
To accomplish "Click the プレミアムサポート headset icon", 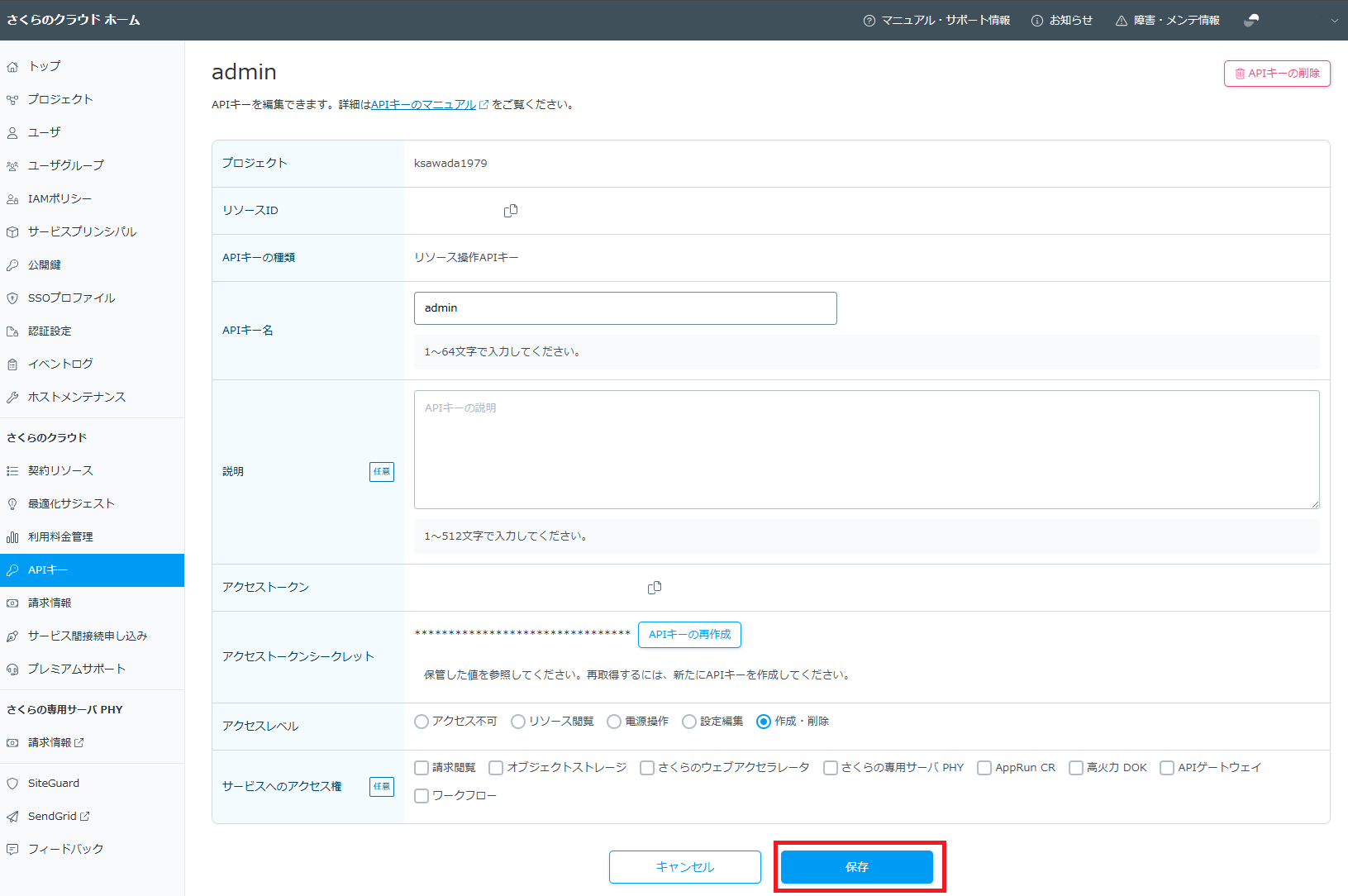I will (12, 670).
